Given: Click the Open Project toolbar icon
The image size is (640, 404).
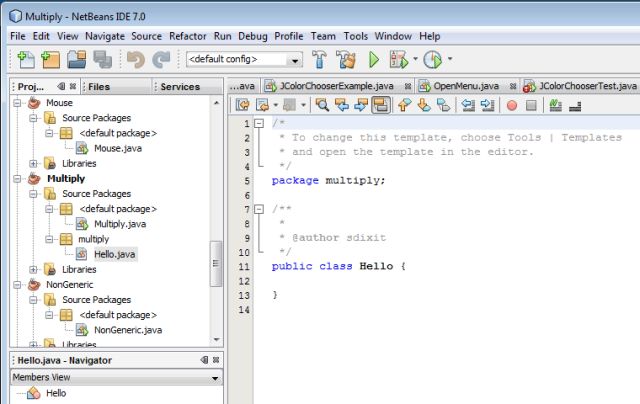Looking at the screenshot, I should click(x=77, y=60).
